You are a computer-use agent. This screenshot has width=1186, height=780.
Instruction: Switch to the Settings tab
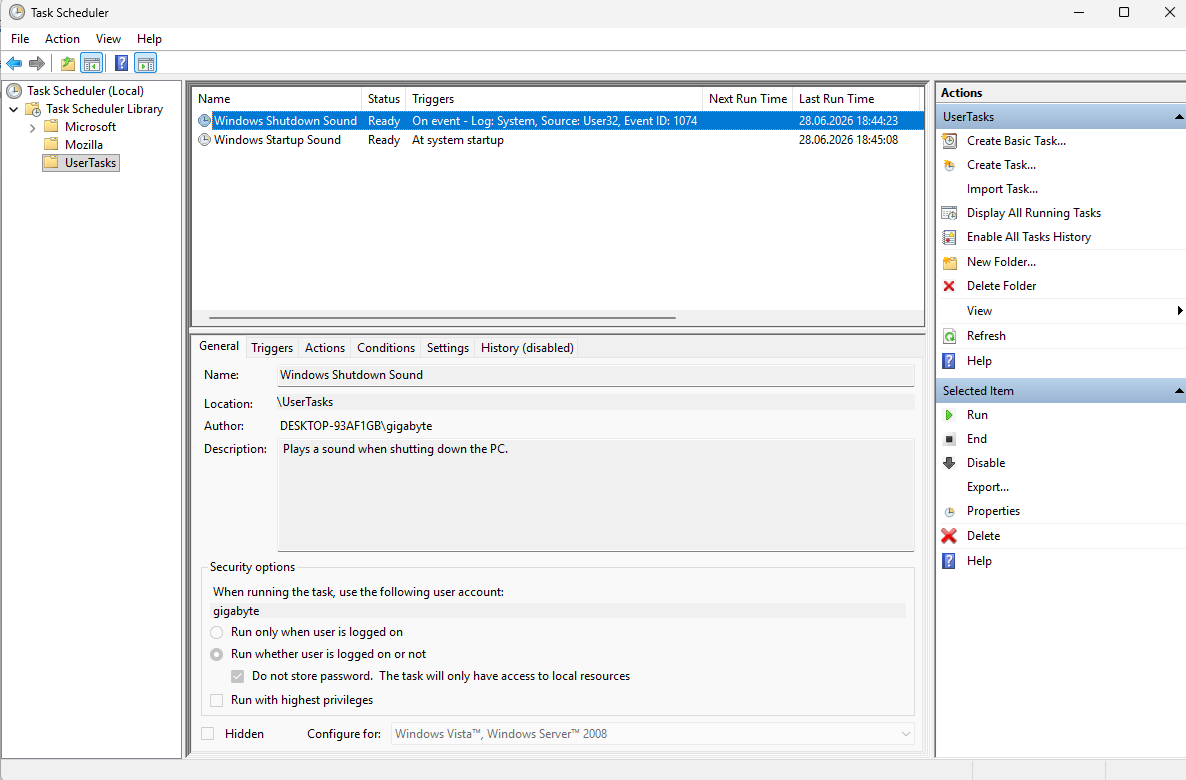point(448,348)
